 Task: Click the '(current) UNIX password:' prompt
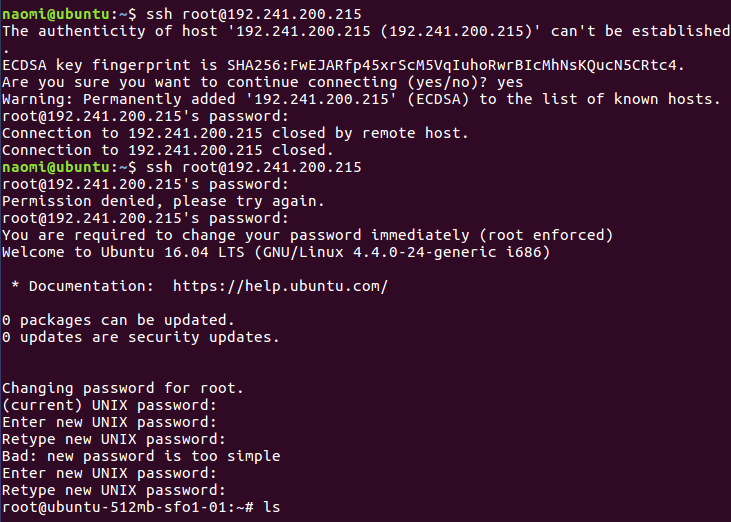pos(110,405)
